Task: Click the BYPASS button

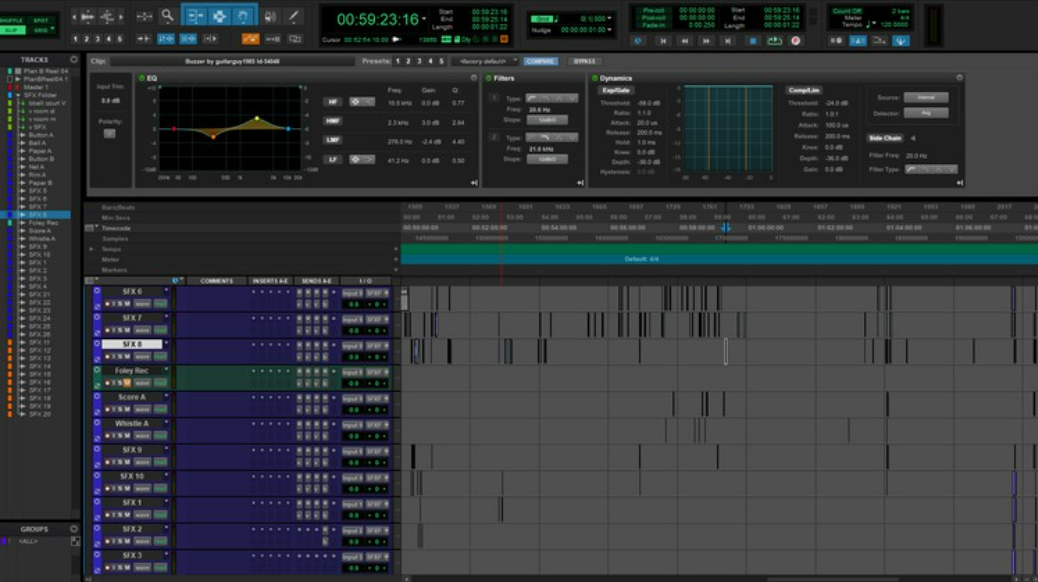Action: pyautogui.click(x=585, y=61)
